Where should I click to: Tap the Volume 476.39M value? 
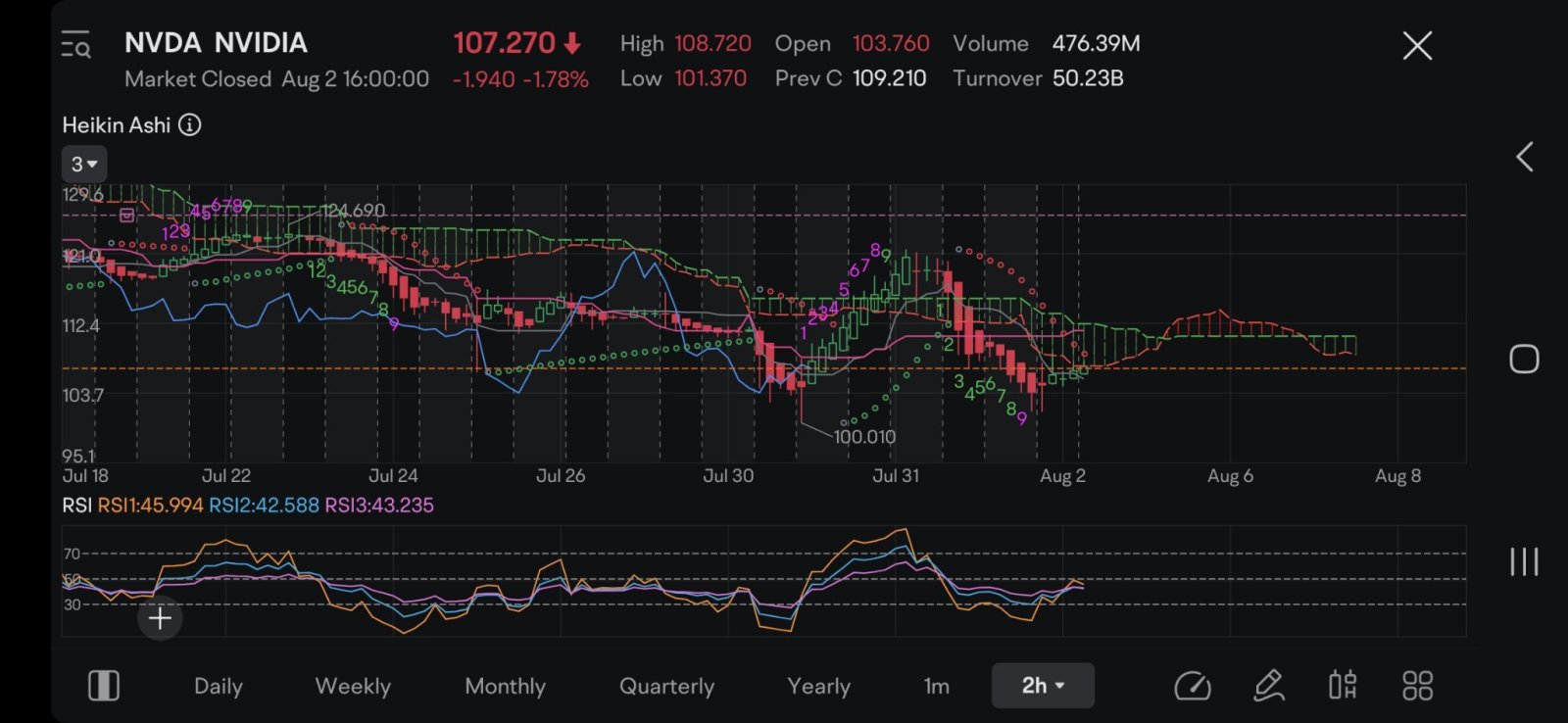point(1096,43)
